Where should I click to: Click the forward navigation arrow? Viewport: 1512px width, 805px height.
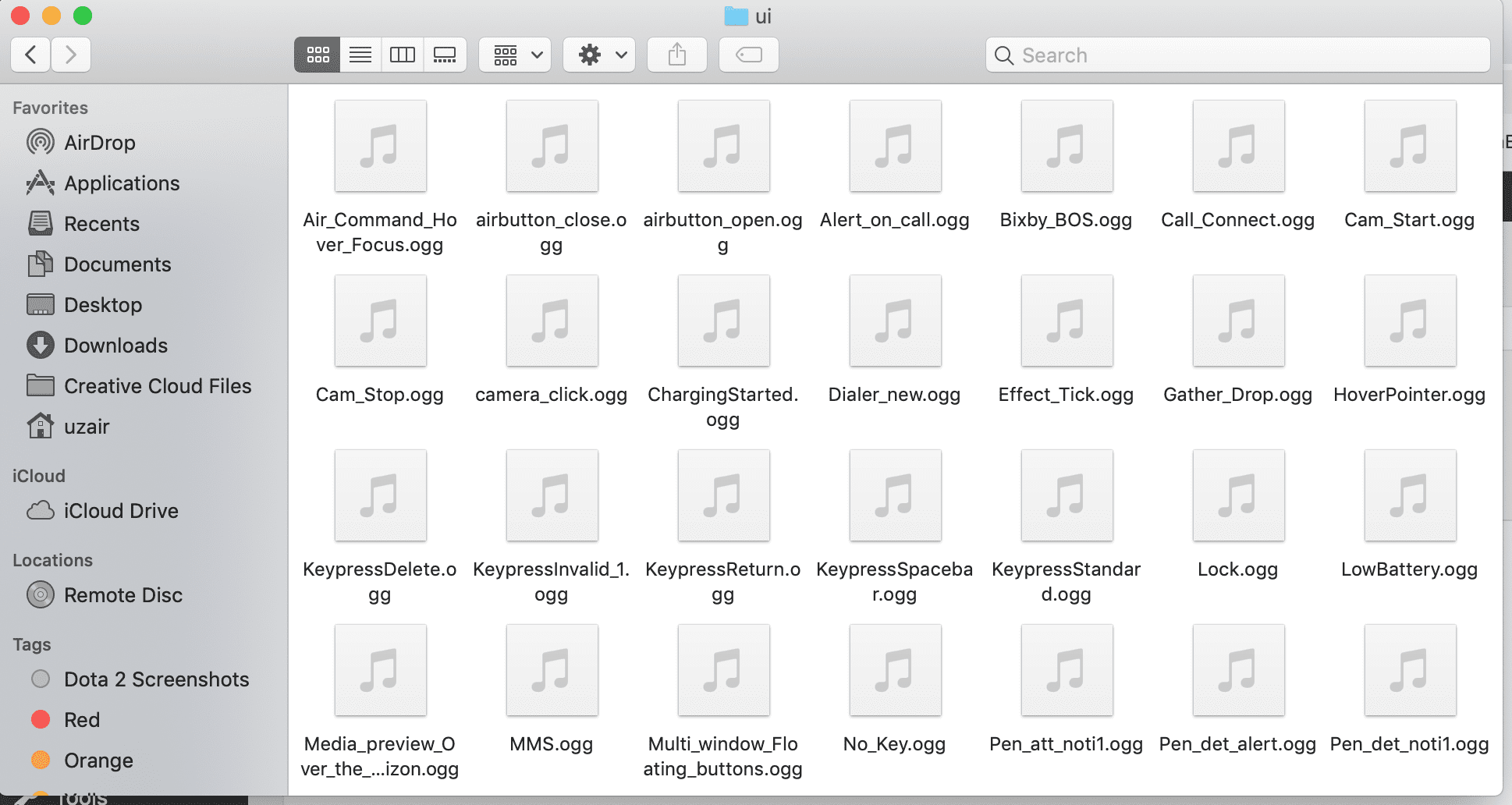pyautogui.click(x=71, y=55)
